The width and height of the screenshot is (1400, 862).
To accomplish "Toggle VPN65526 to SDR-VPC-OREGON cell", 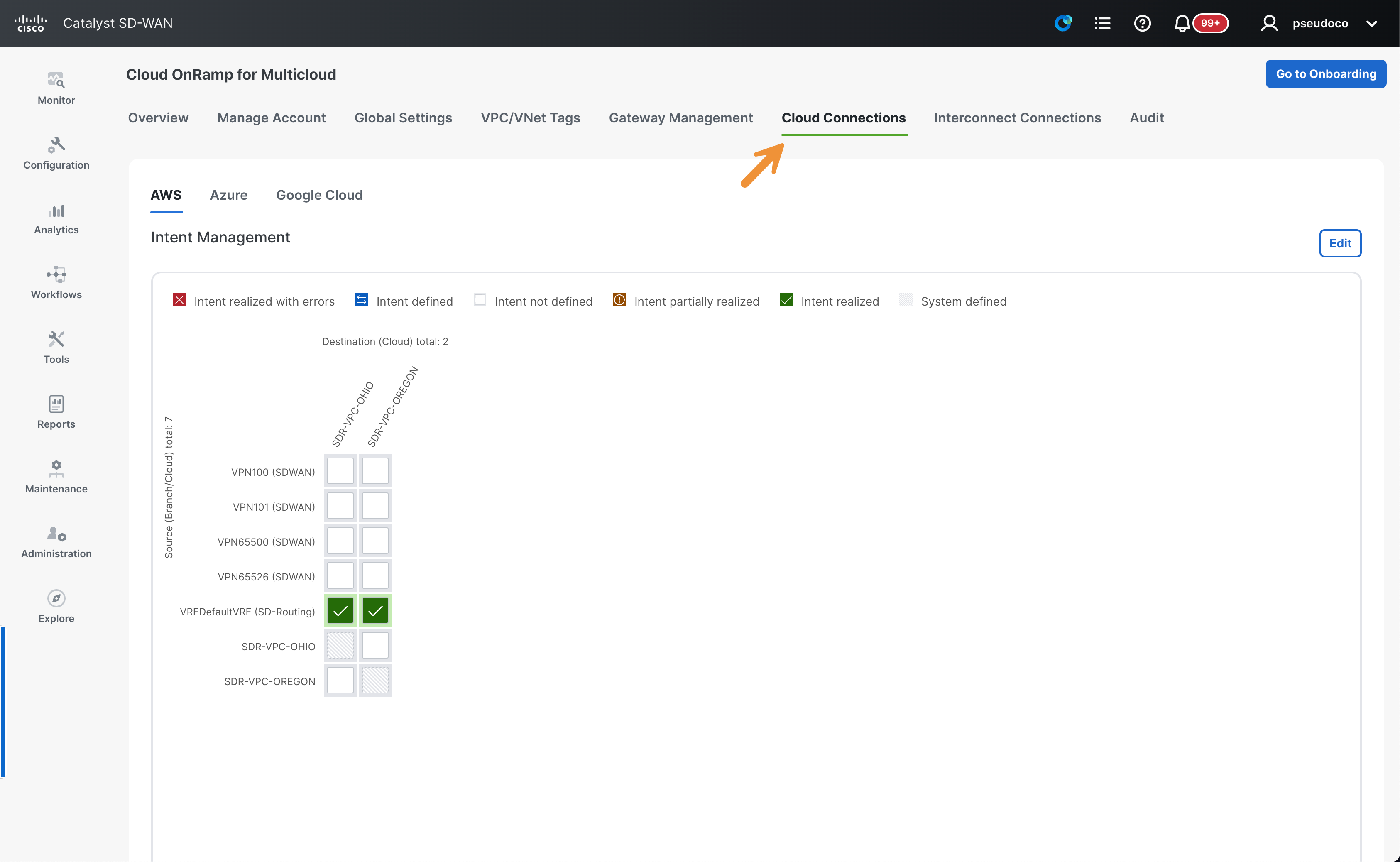I will (375, 576).
